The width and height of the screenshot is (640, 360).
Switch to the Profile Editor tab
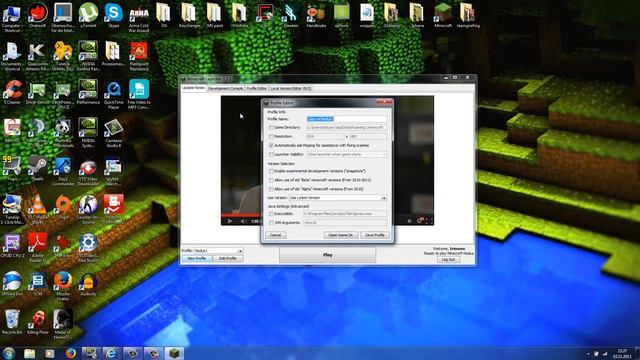[257, 88]
